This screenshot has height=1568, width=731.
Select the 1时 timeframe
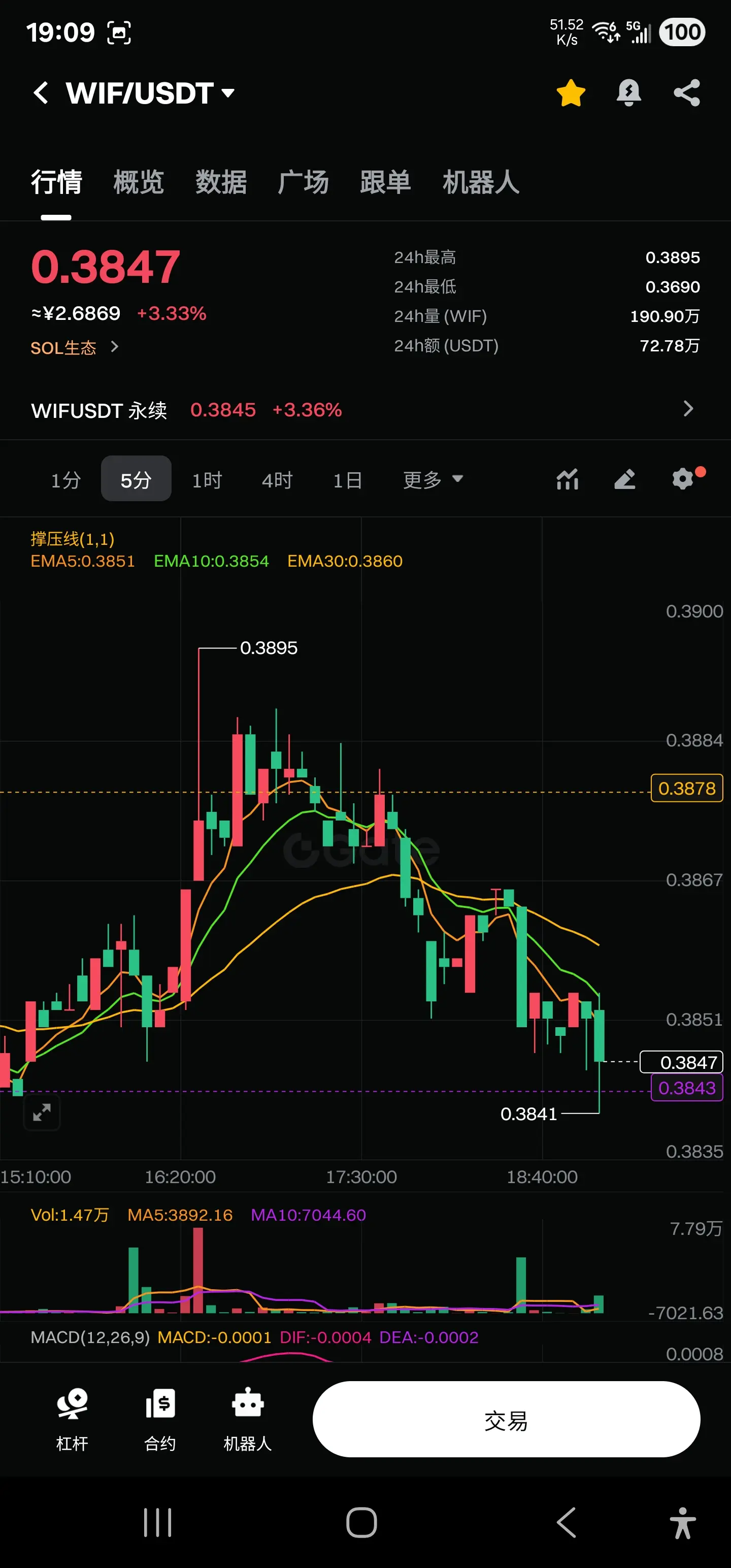point(207,480)
